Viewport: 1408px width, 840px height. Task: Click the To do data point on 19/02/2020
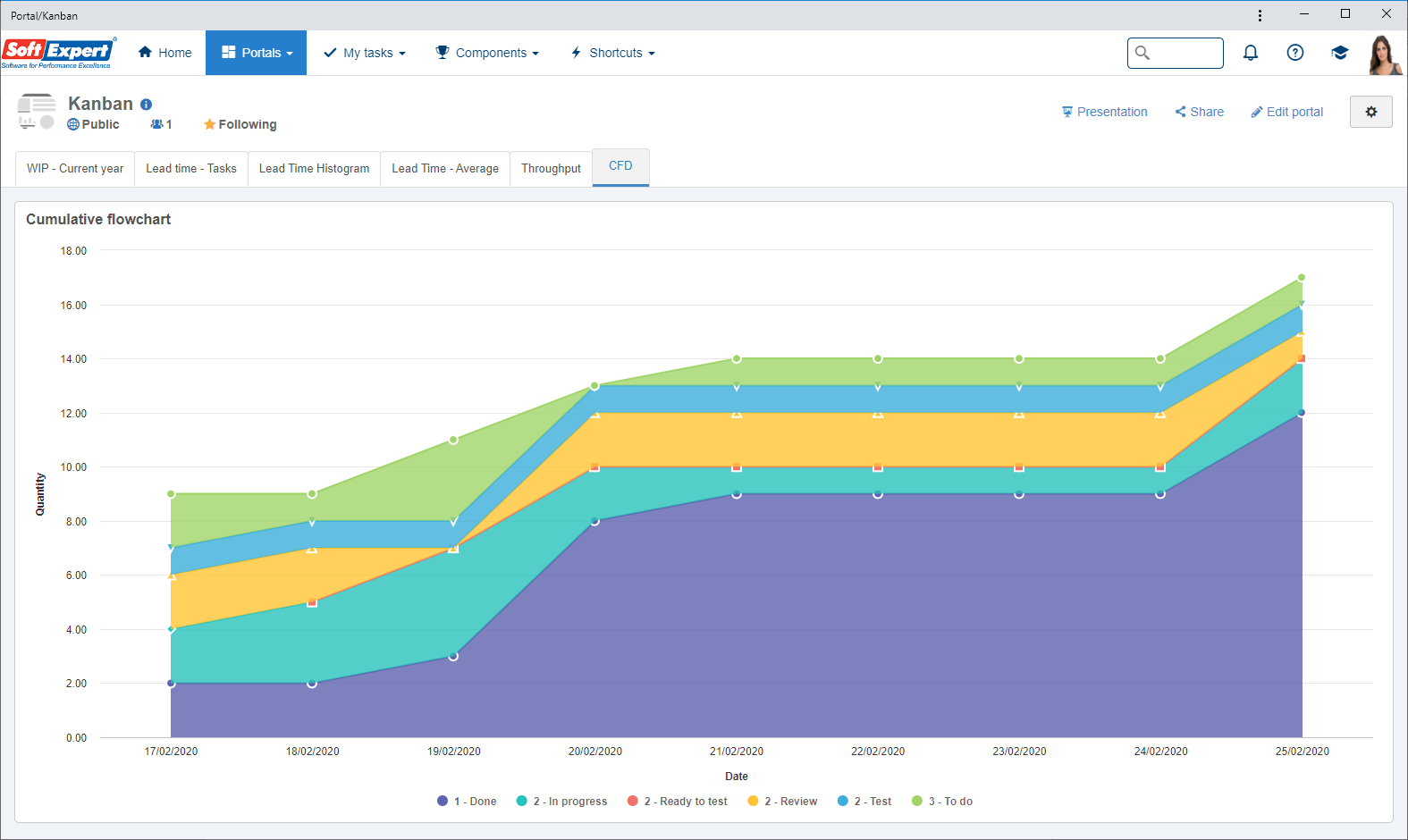(453, 440)
